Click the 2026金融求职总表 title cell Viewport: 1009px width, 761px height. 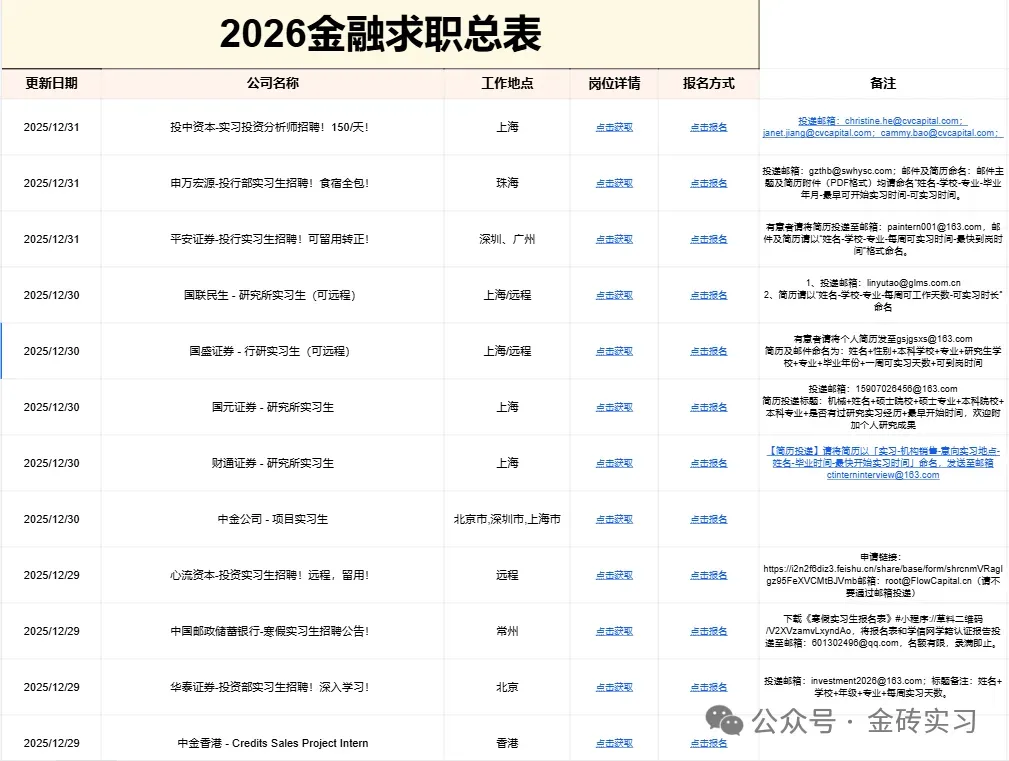click(x=380, y=33)
